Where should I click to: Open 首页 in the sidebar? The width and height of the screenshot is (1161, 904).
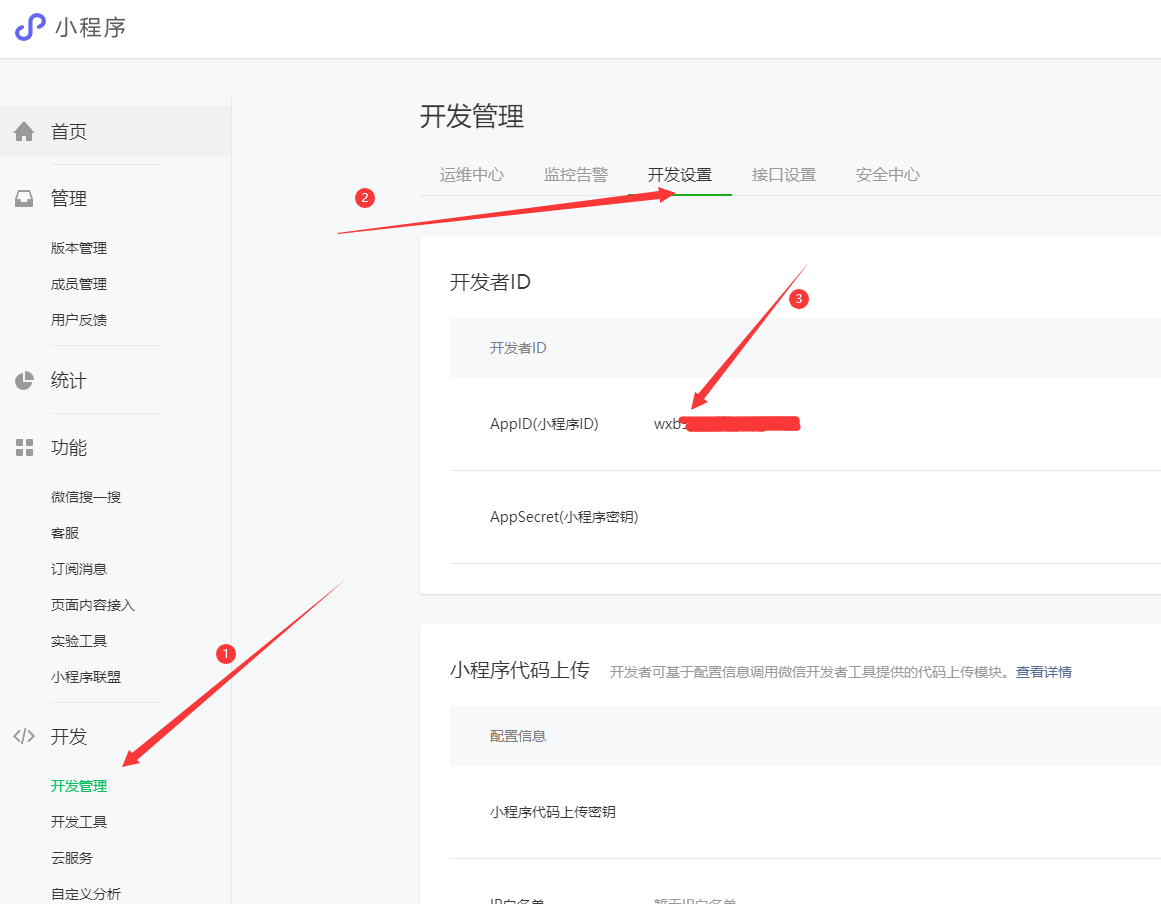pos(69,132)
